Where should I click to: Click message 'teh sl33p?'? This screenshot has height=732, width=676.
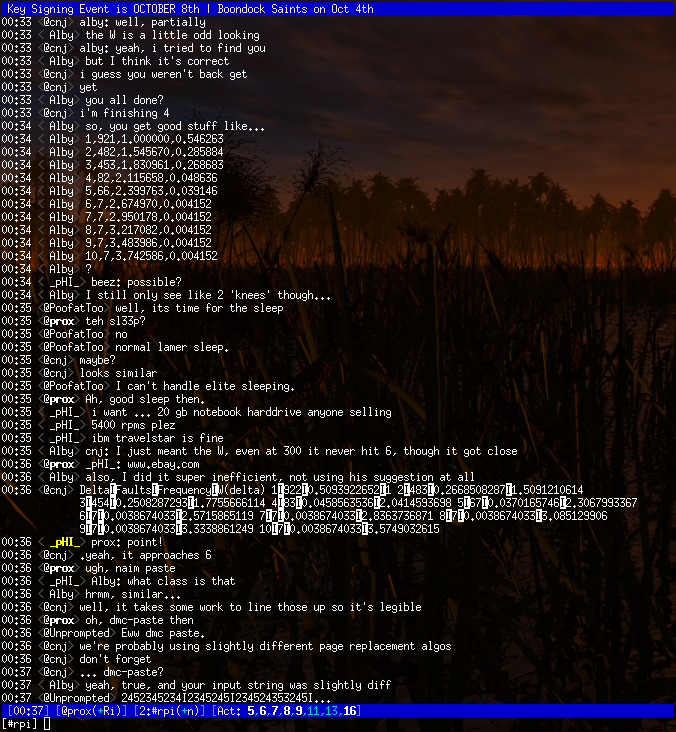[115, 322]
